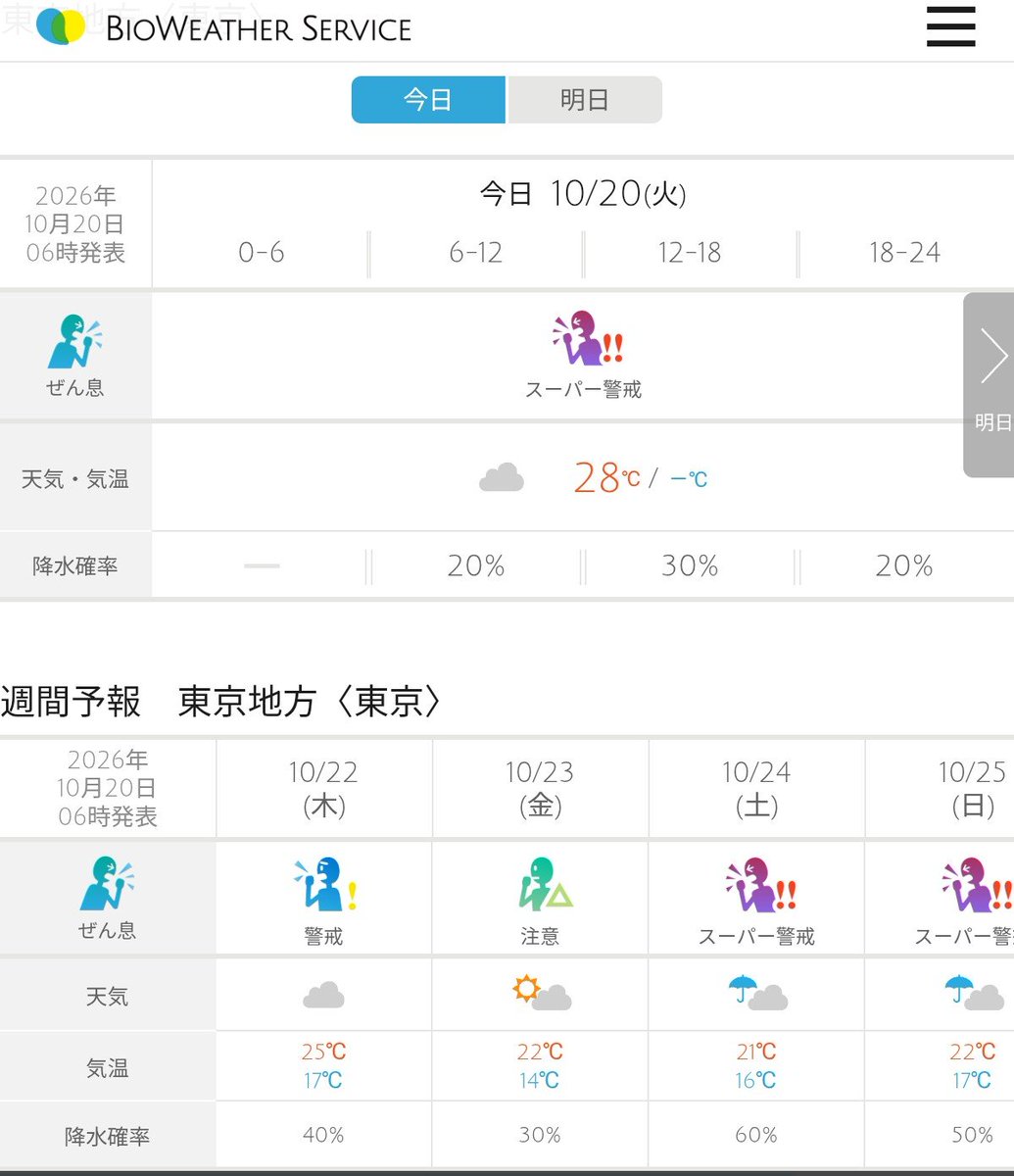The height and width of the screenshot is (1176, 1014).
Task: Click the 今日 10/20(火) heading
Action: [x=583, y=193]
